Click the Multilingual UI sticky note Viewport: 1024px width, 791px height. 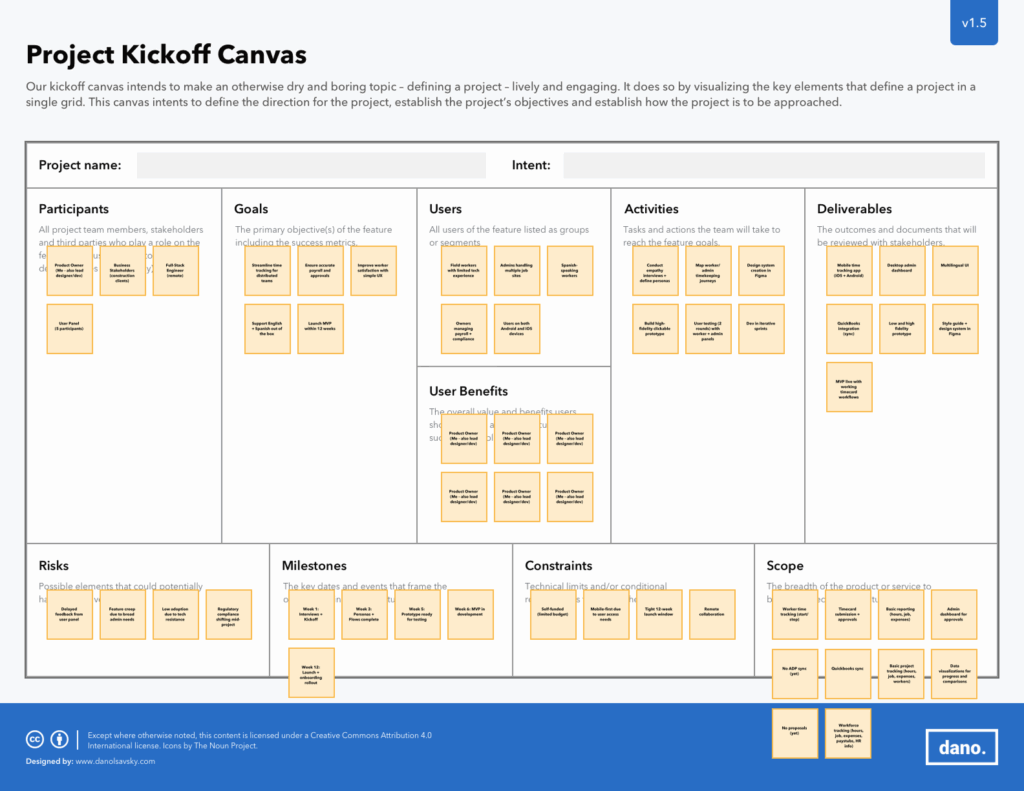[x=955, y=271]
